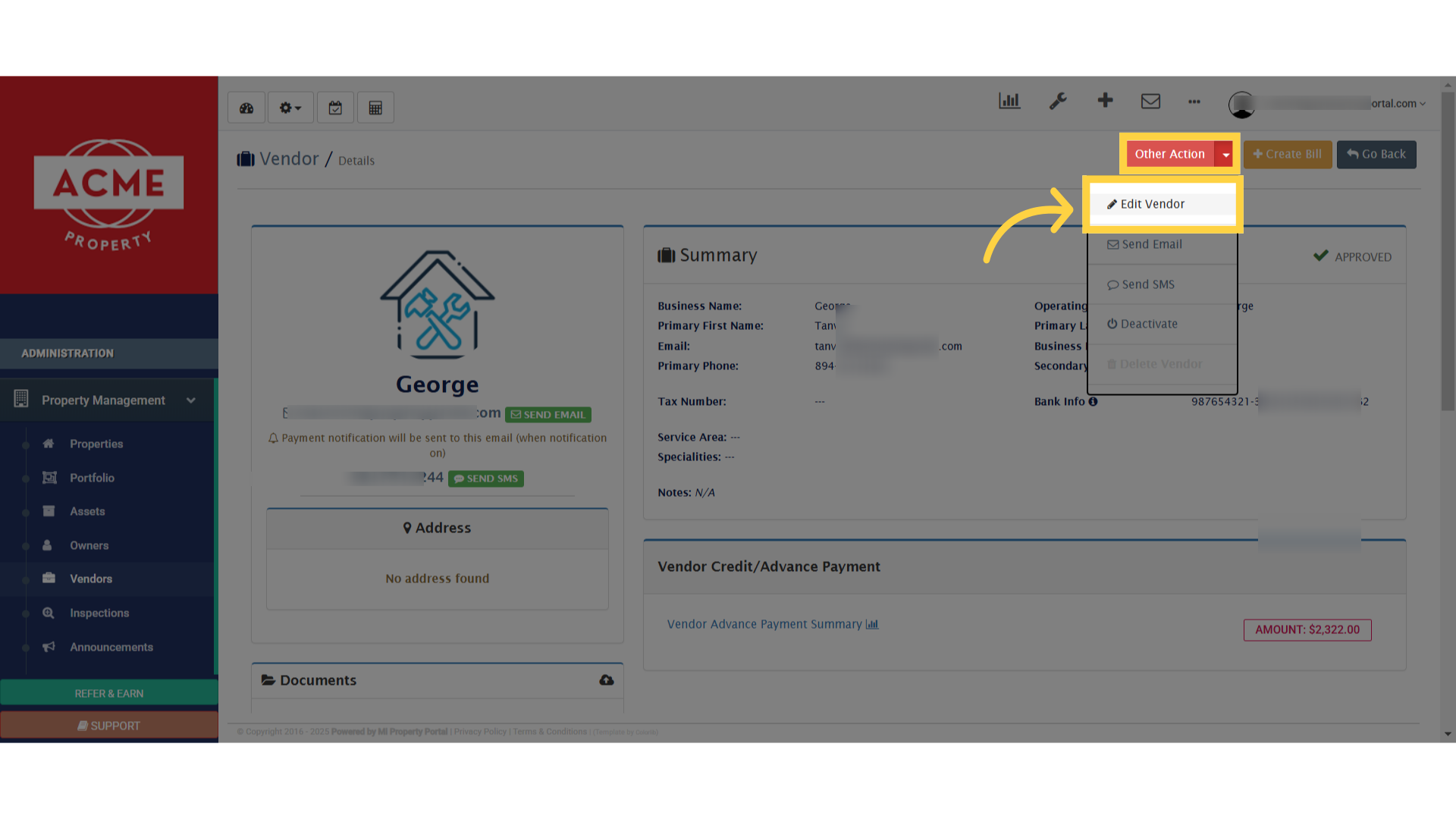Viewport: 1456px width, 819px height.
Task: Click the documents upload cloud icon
Action: click(x=606, y=680)
